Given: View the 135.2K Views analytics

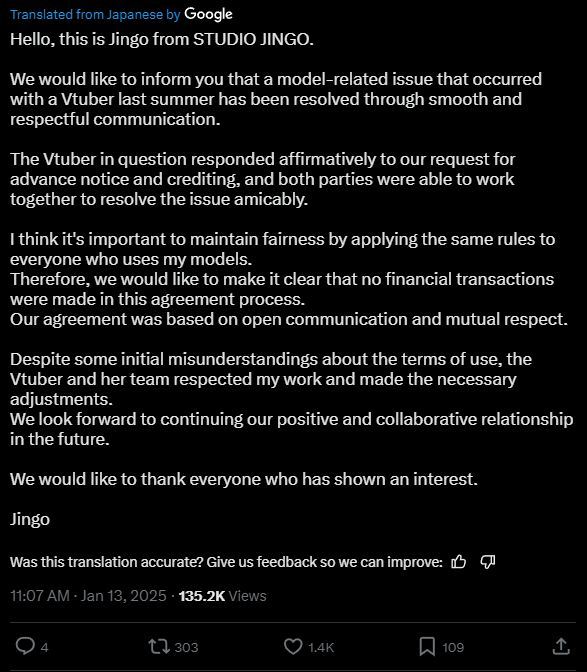Looking at the screenshot, I should [222, 596].
